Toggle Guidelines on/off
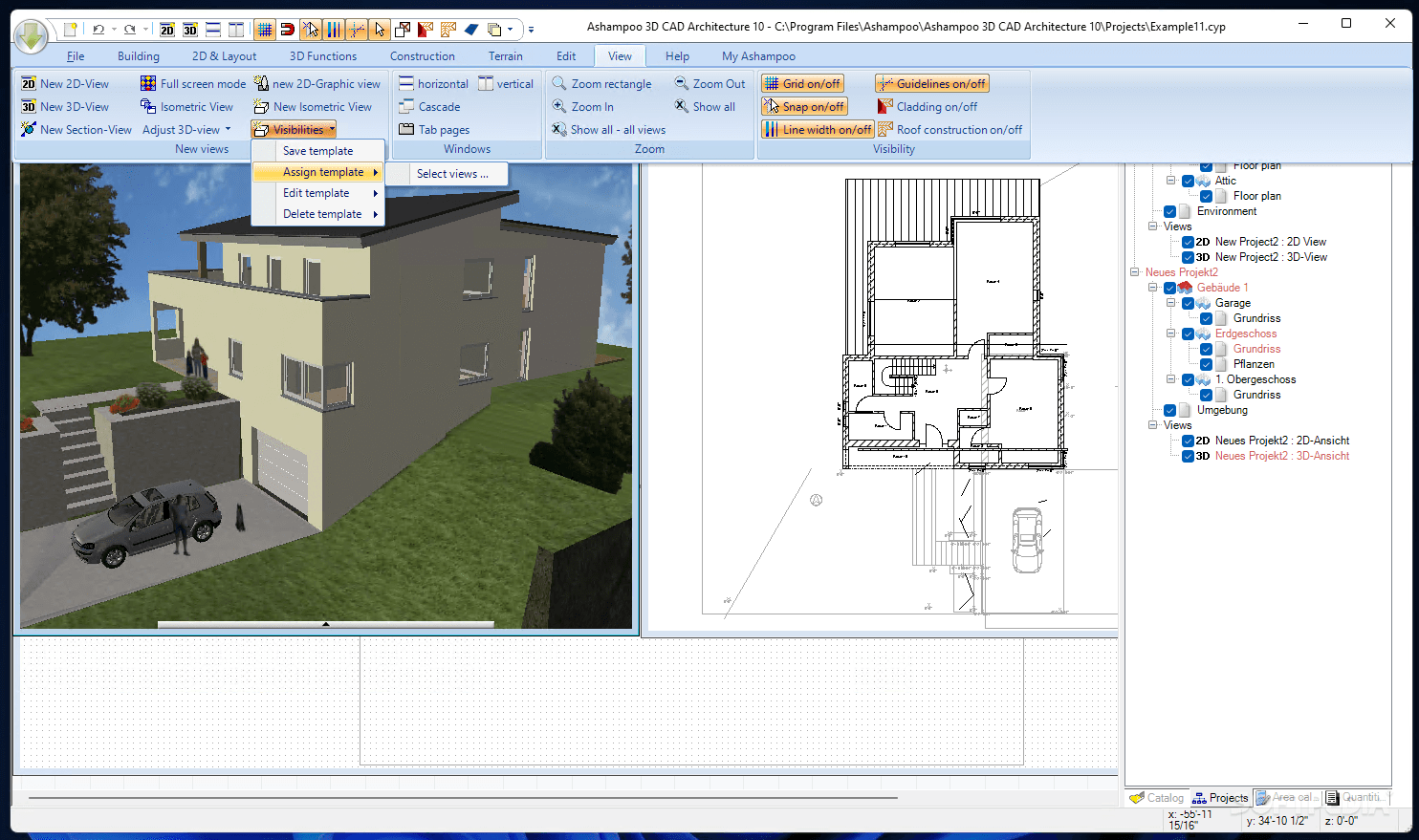The image size is (1419, 840). [x=932, y=84]
